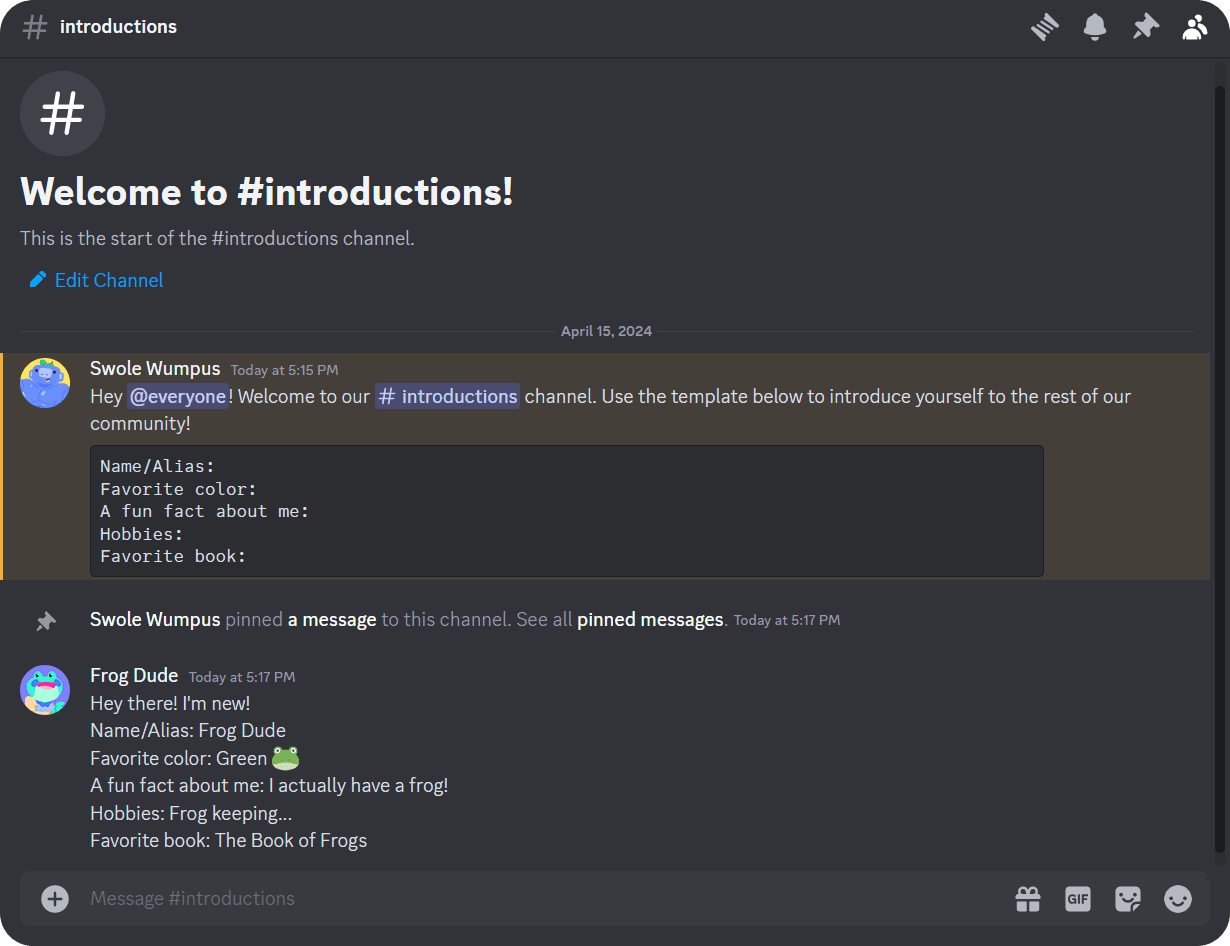
Task: Show the member list
Action: [x=1195, y=27]
